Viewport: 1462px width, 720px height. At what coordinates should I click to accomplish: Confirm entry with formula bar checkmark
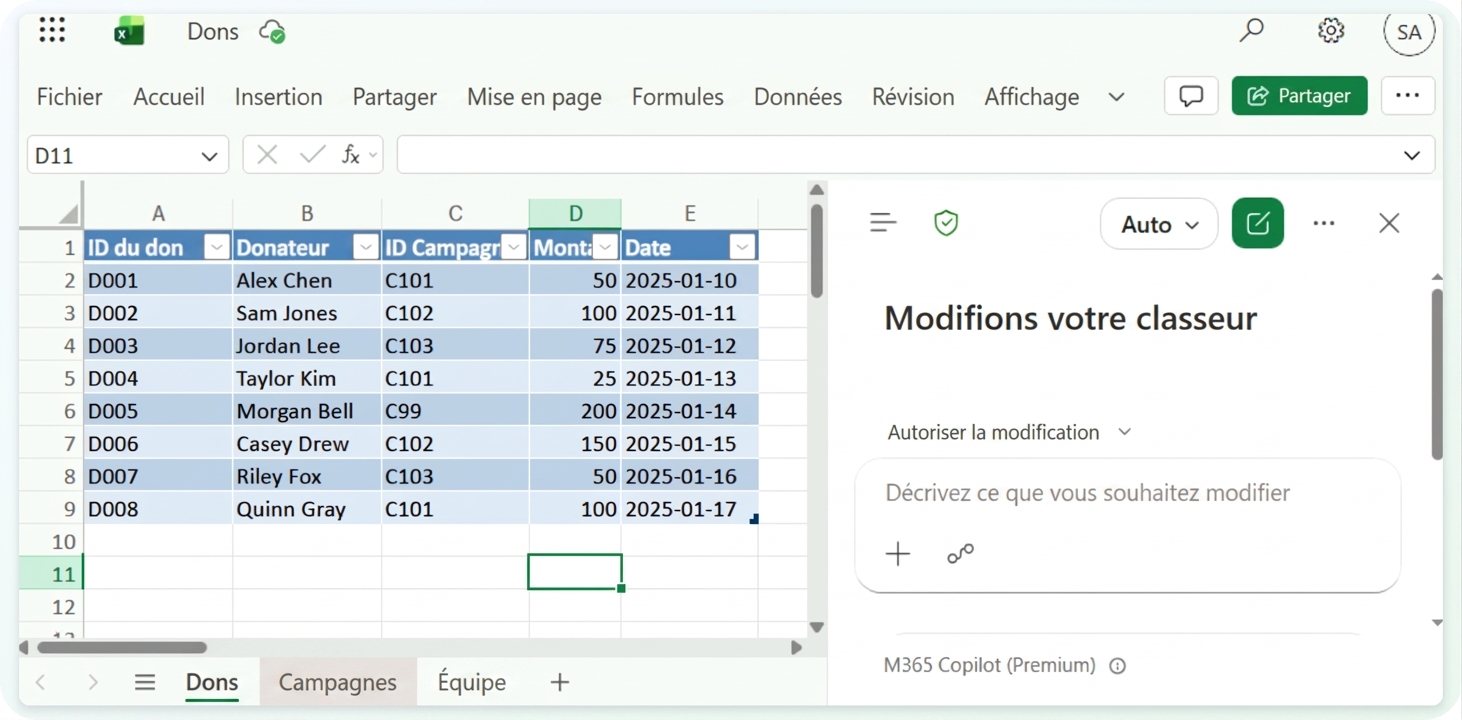coord(312,155)
